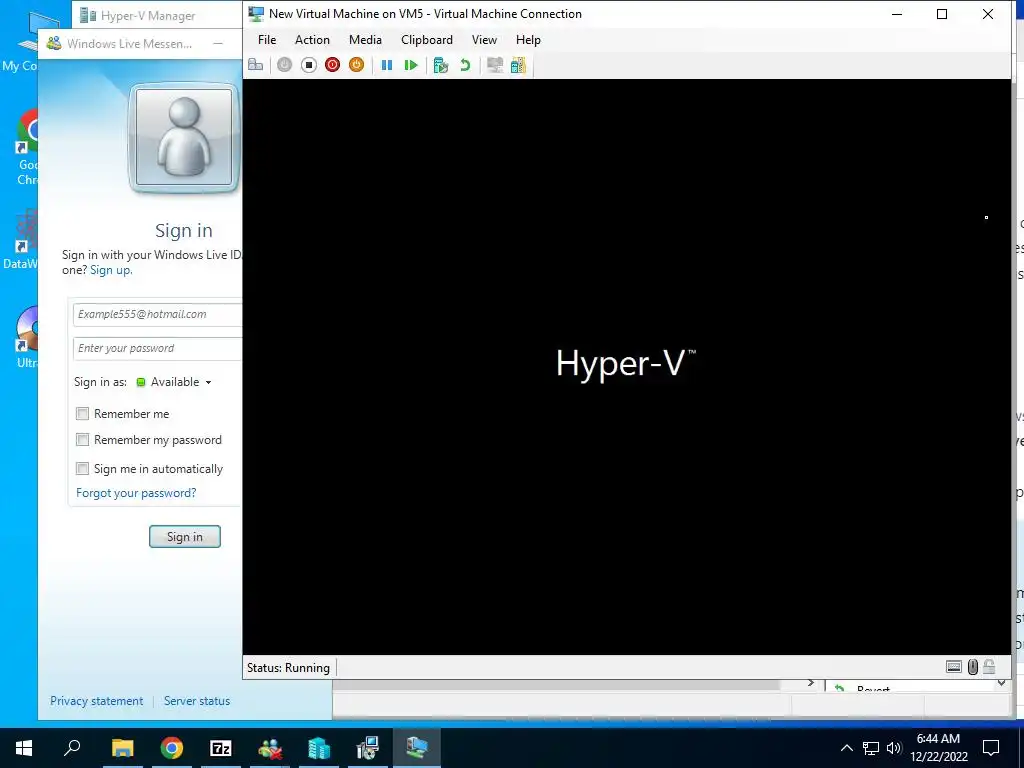Open 7-Zip from the taskbar
The width and height of the screenshot is (1024, 768).
tap(221, 748)
